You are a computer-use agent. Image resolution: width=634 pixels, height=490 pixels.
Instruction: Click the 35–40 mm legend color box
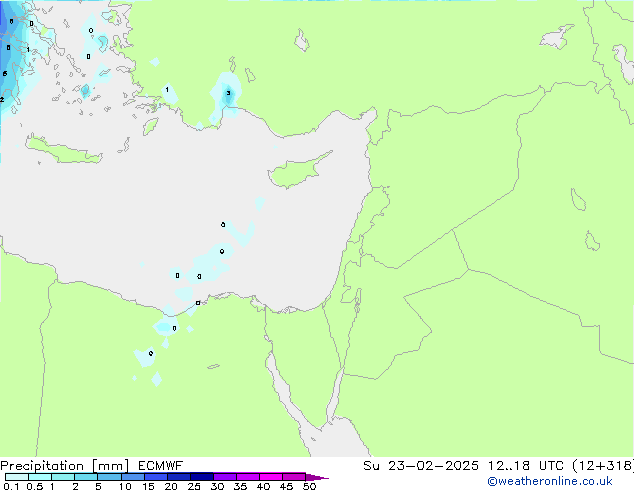point(247,477)
